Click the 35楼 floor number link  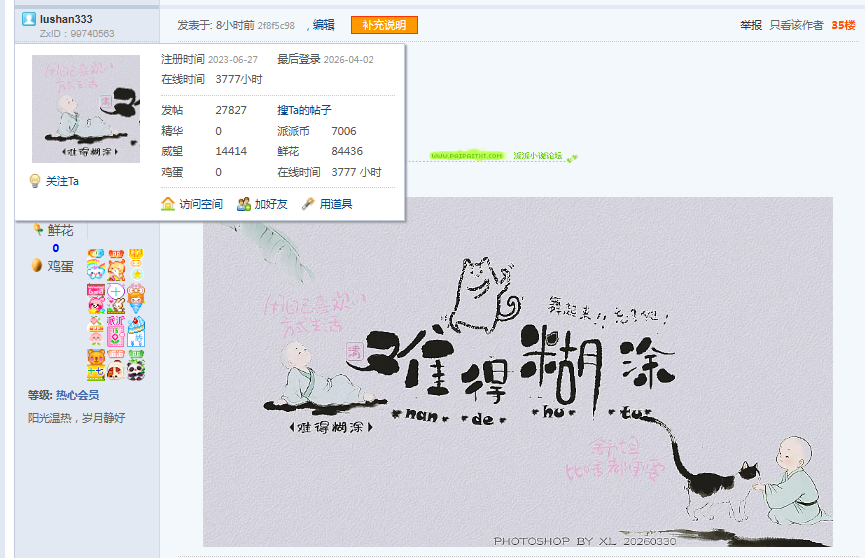[x=843, y=25]
